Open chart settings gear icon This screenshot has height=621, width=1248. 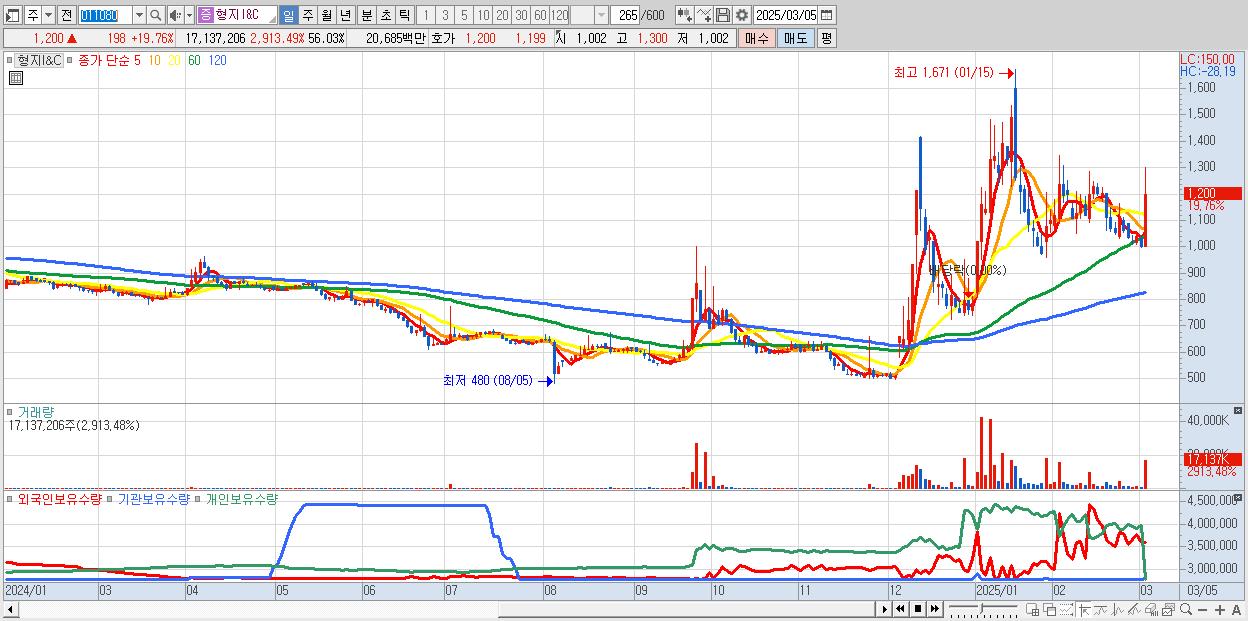pos(741,15)
